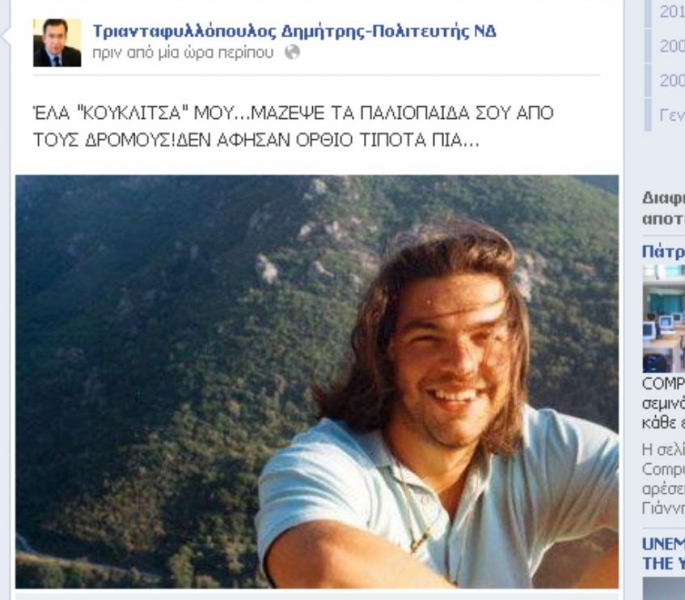Click the globe privacy icon beside the timestamp
685x600 pixels.
(x=292, y=52)
